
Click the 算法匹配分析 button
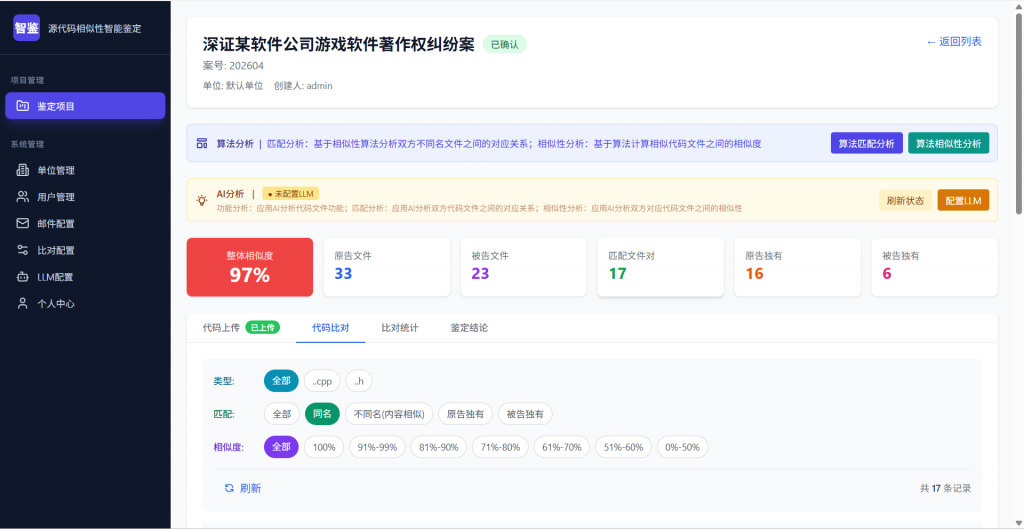[866, 143]
